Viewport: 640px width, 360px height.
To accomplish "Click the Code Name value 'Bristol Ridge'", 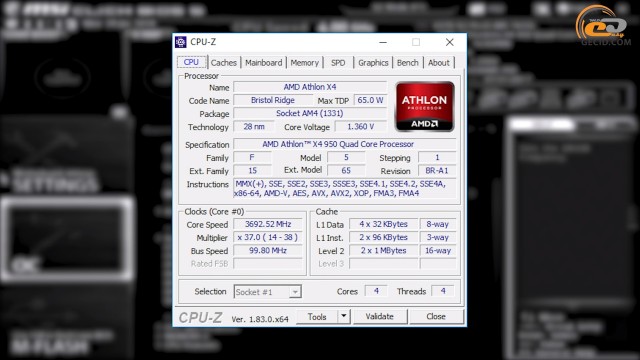I will coord(273,100).
